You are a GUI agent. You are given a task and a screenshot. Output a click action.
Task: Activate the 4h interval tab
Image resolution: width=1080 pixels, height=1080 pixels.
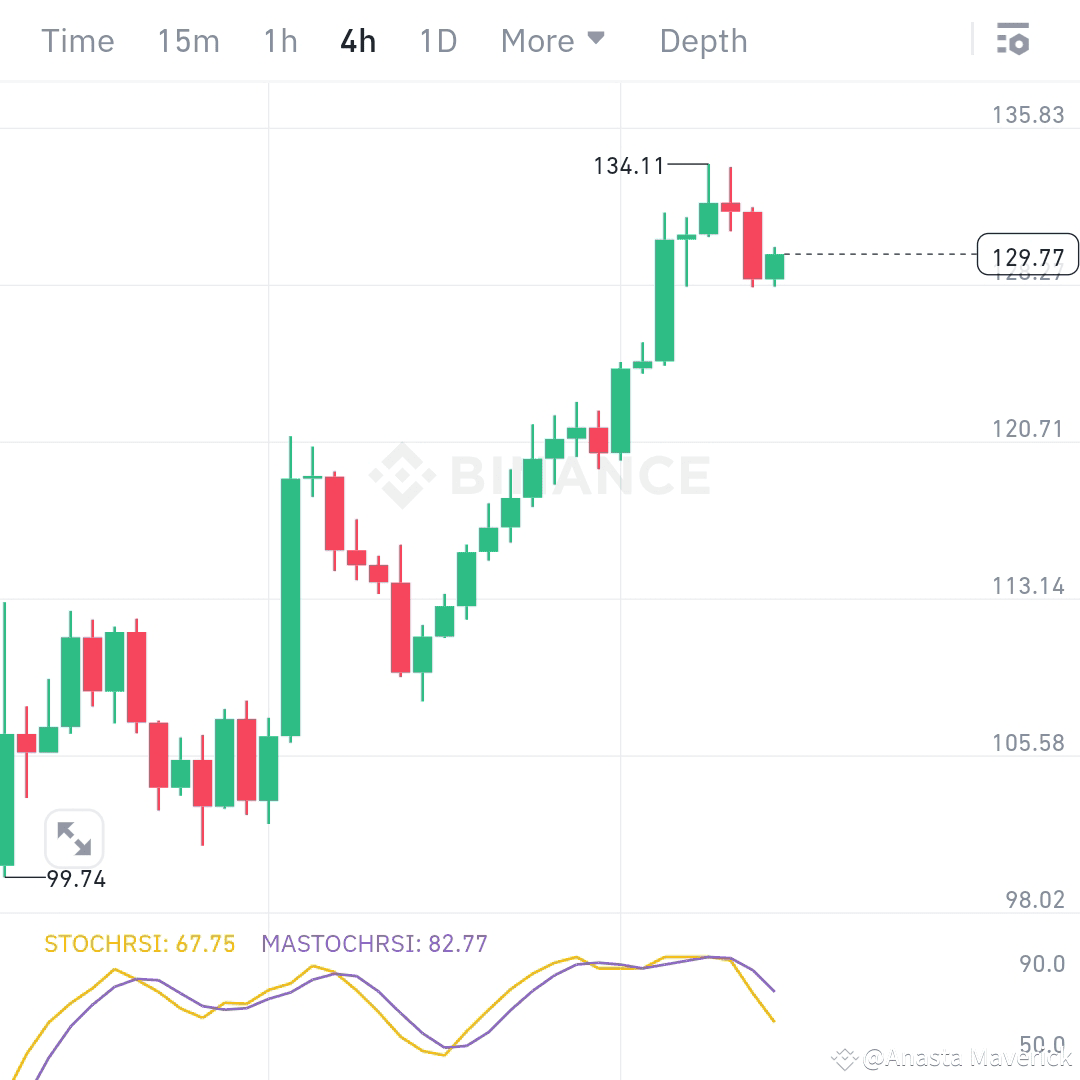coord(357,41)
